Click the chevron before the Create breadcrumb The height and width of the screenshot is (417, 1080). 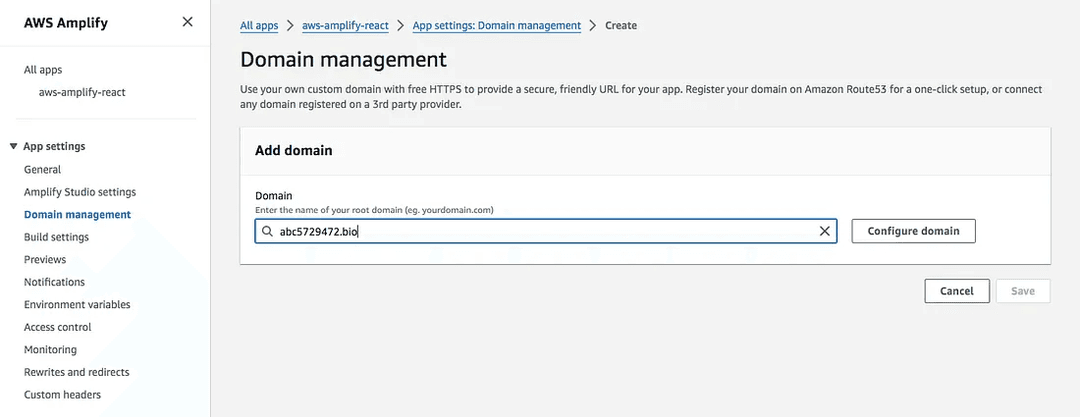point(592,26)
